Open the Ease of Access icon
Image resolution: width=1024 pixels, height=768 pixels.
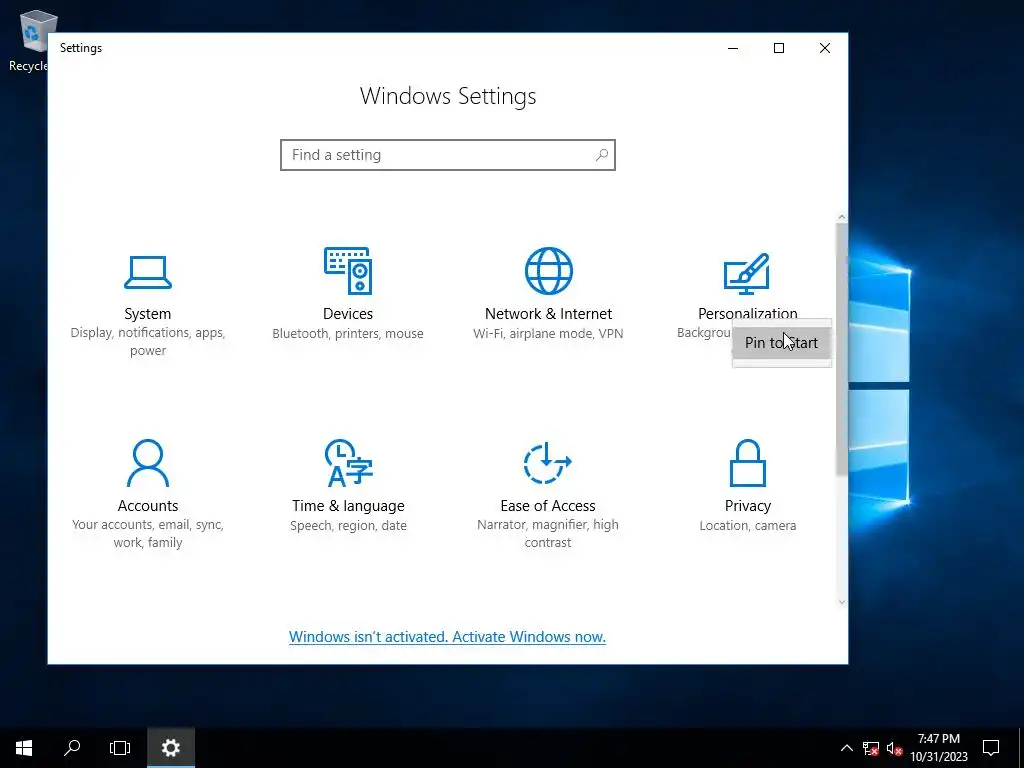(547, 463)
